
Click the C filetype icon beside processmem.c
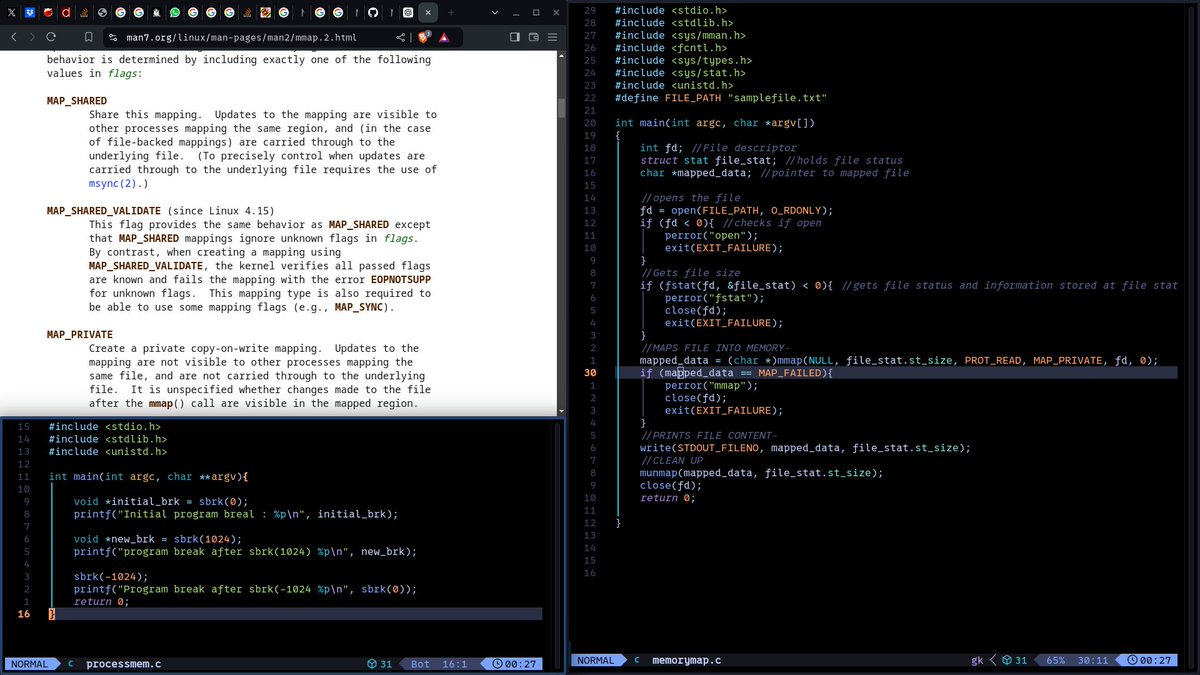[x=71, y=664]
